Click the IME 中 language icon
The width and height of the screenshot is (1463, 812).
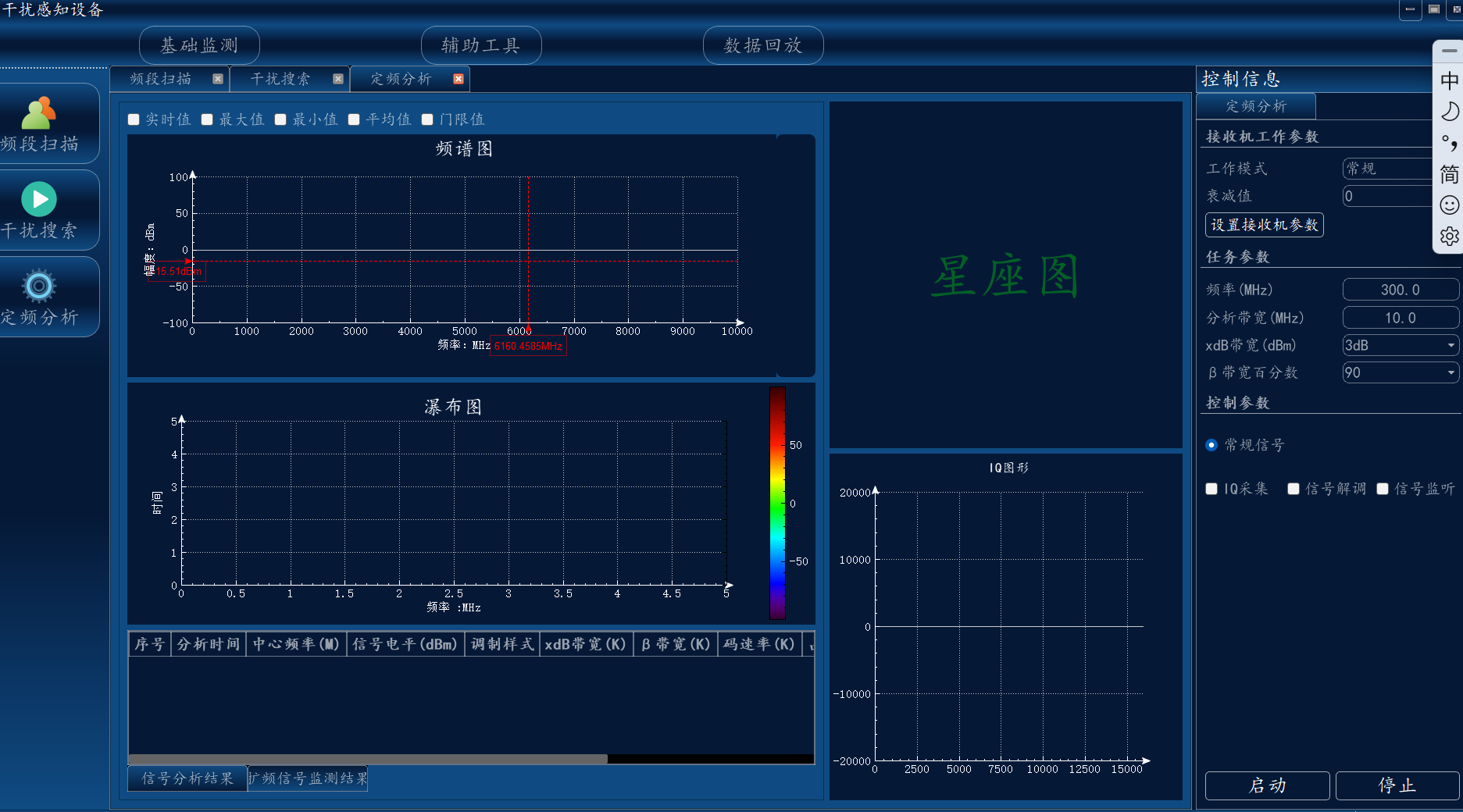point(1449,80)
